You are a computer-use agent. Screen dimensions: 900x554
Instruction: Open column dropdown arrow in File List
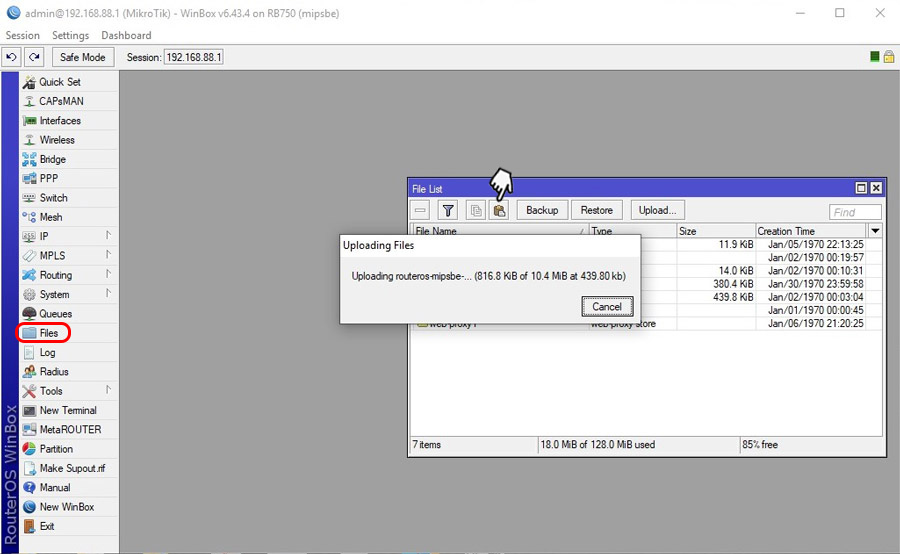[875, 231]
